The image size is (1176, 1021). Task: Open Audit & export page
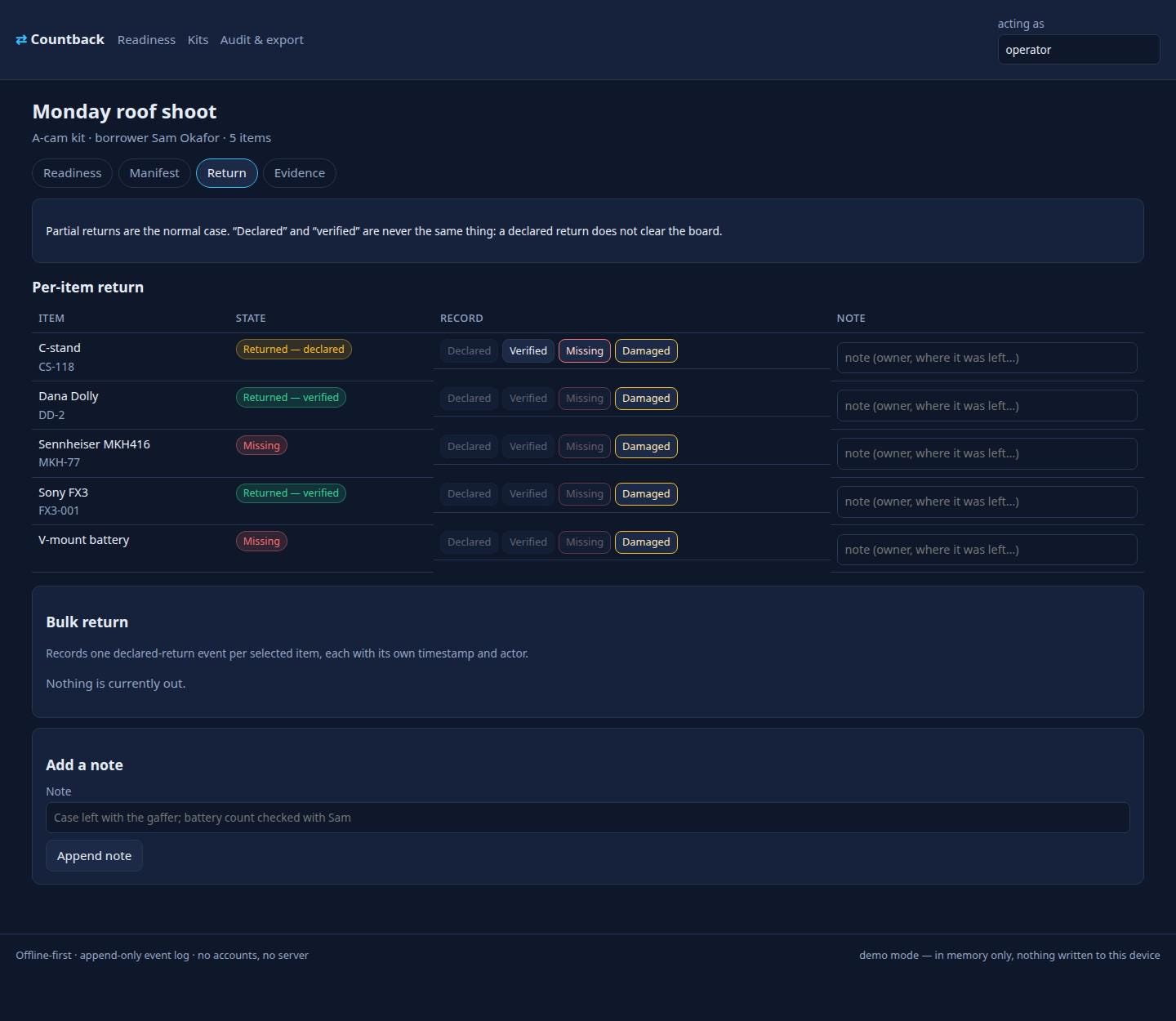(x=261, y=40)
